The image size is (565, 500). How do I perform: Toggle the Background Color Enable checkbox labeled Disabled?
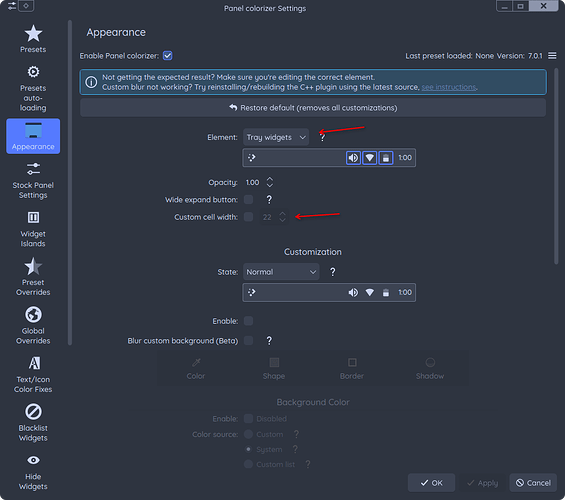(x=248, y=419)
